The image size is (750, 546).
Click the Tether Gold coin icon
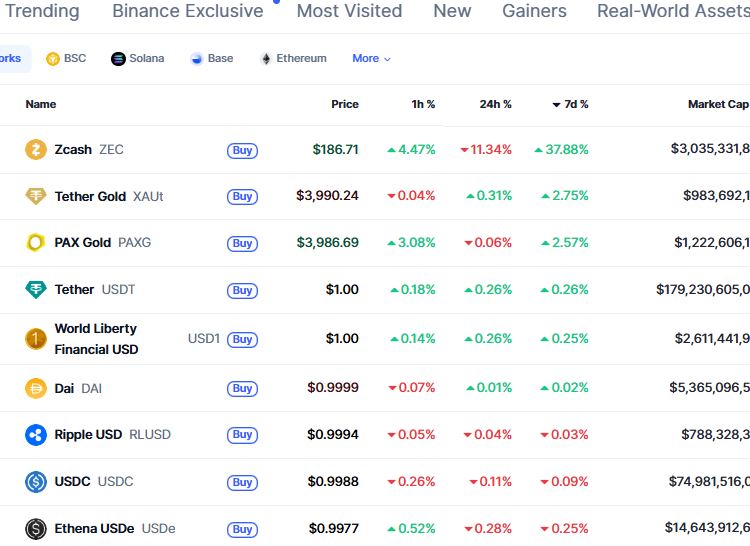click(36, 196)
